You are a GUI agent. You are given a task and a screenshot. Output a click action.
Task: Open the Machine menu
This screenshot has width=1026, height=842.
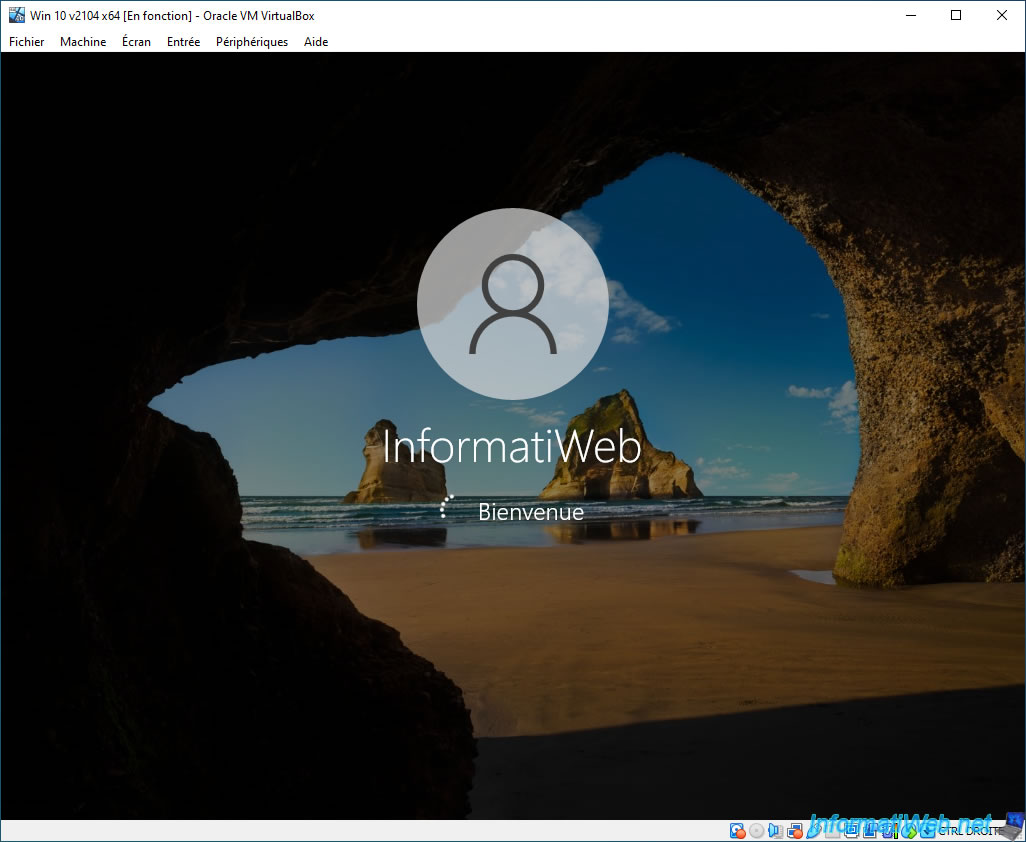83,42
